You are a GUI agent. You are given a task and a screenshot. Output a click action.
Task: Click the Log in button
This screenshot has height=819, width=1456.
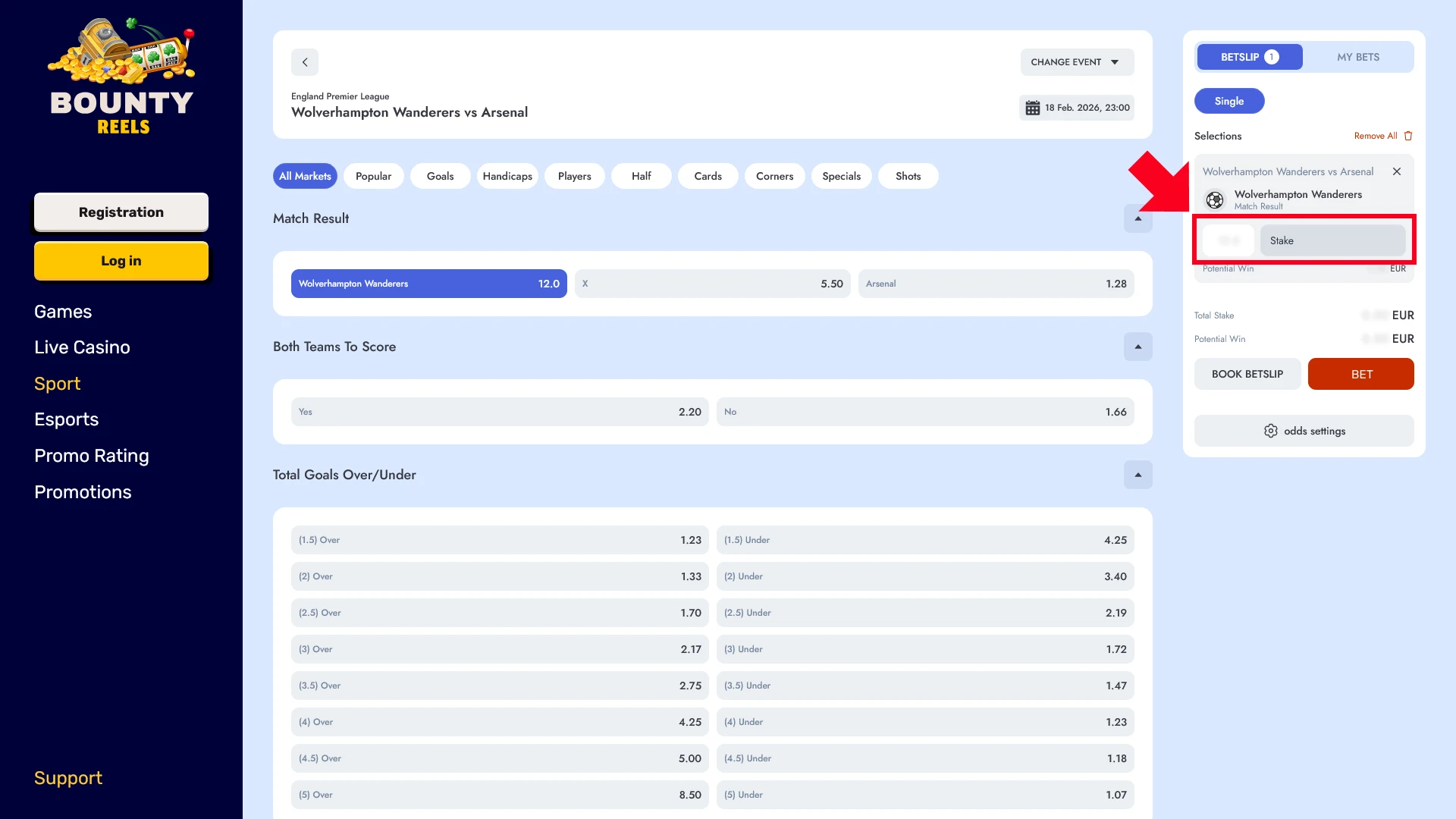[x=121, y=261]
